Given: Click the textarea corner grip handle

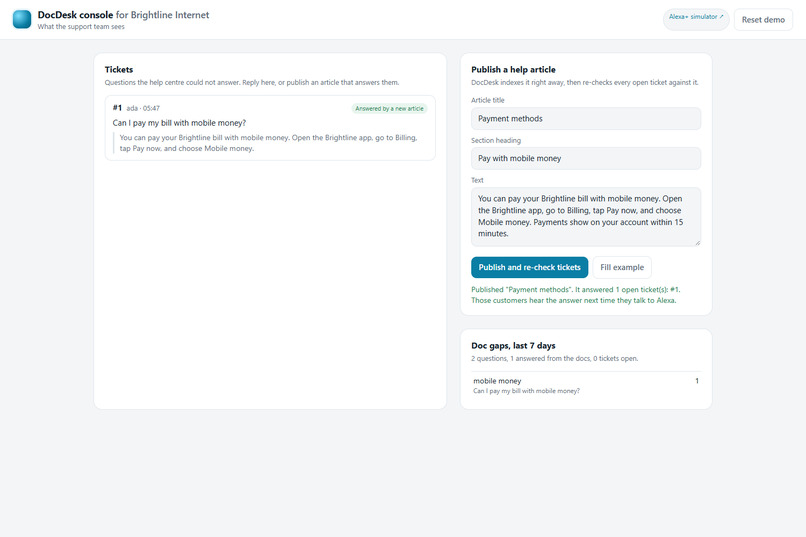Looking at the screenshot, I should [x=698, y=243].
